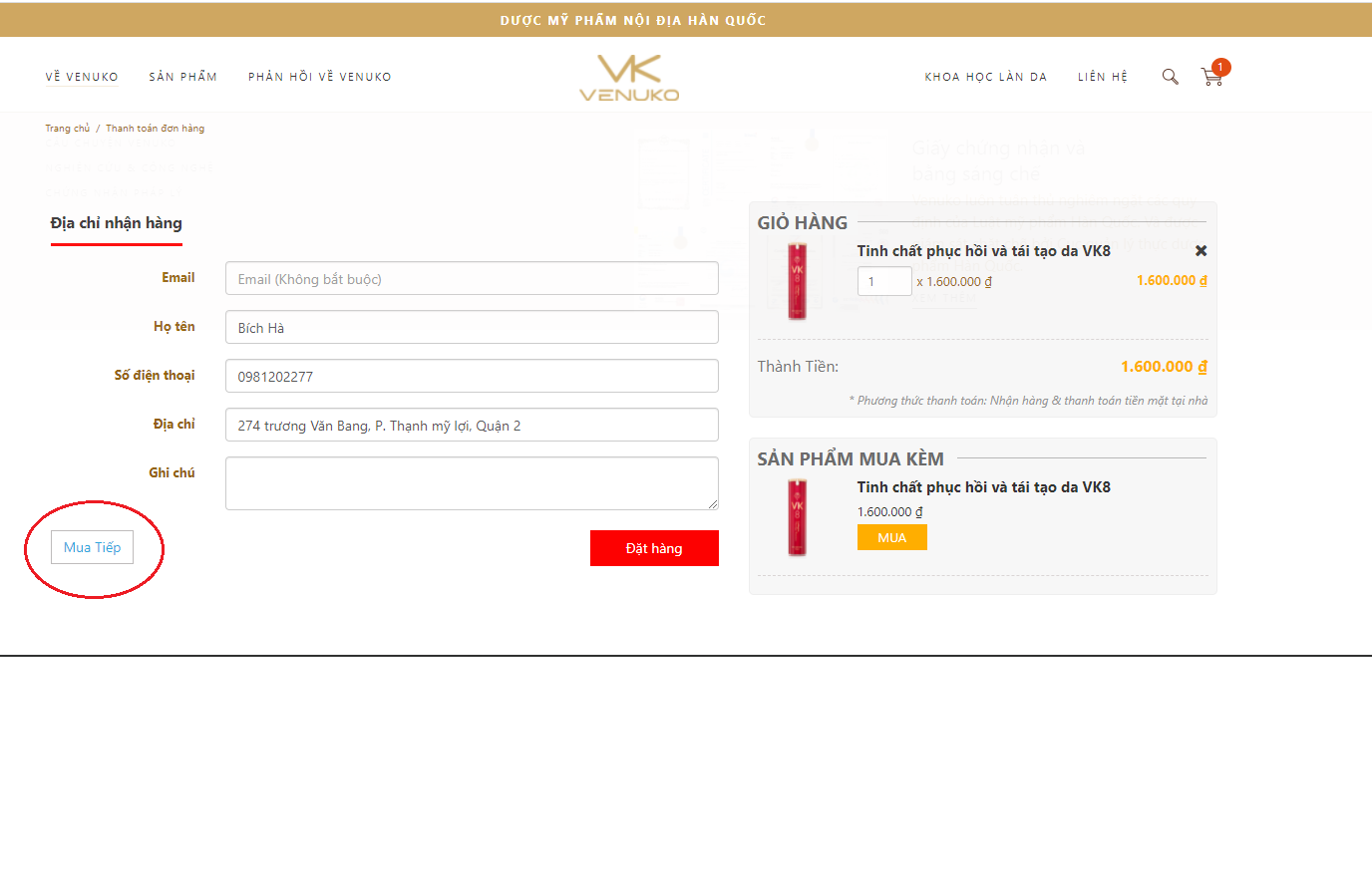Open product title in Giỏ hàng
Viewport: 1372px width, 892px height.
[x=983, y=251]
